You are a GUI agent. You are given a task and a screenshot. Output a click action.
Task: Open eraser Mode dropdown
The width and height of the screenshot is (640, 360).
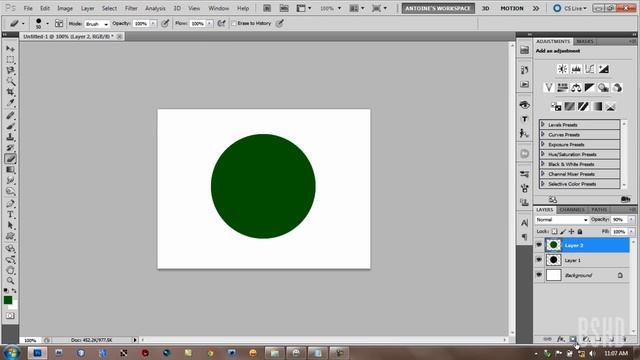click(97, 24)
